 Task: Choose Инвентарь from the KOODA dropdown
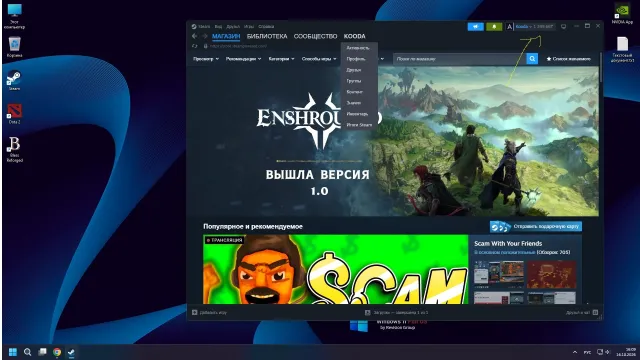359,114
